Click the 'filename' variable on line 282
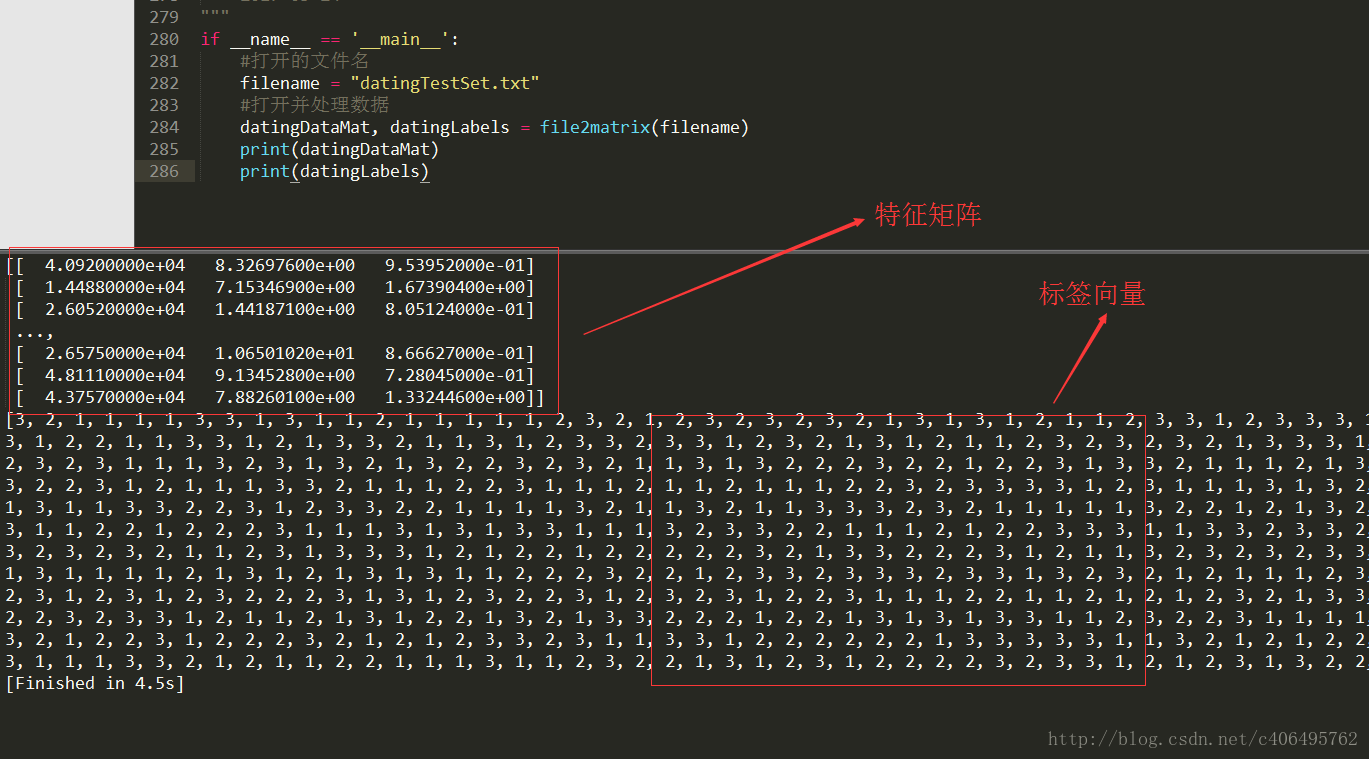Screen dimensions: 1369x759 click(280, 83)
